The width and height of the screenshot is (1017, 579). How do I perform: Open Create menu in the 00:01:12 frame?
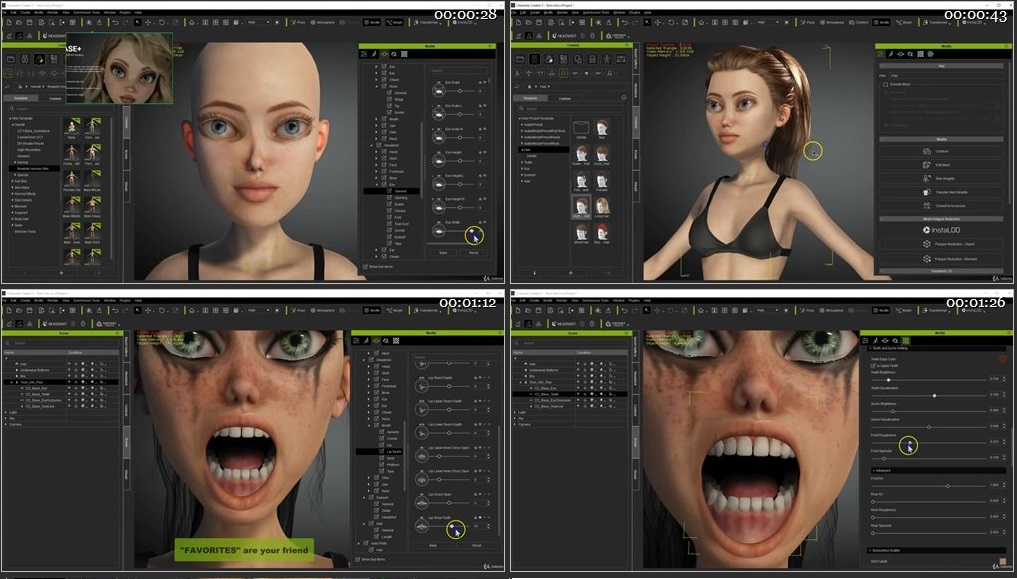(x=26, y=300)
